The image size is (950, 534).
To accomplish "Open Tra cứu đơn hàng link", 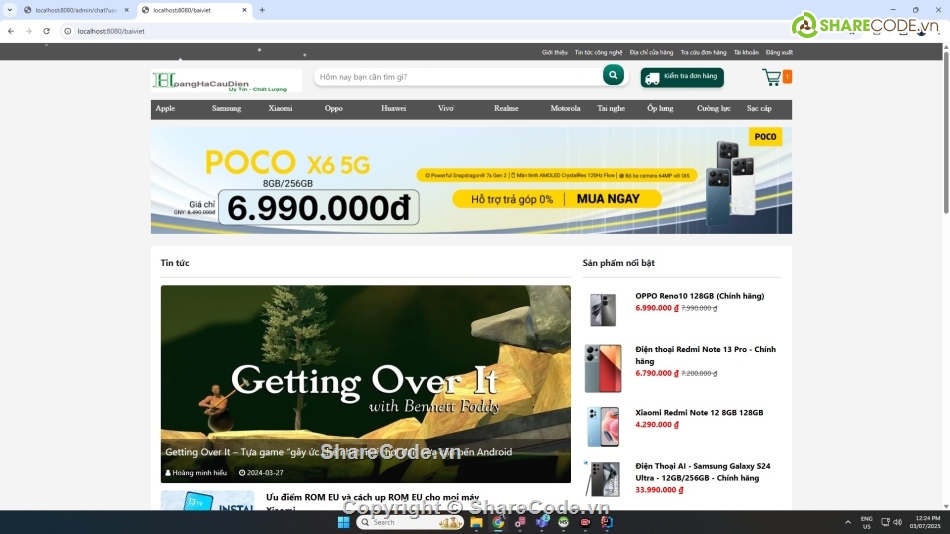I will tap(703, 52).
